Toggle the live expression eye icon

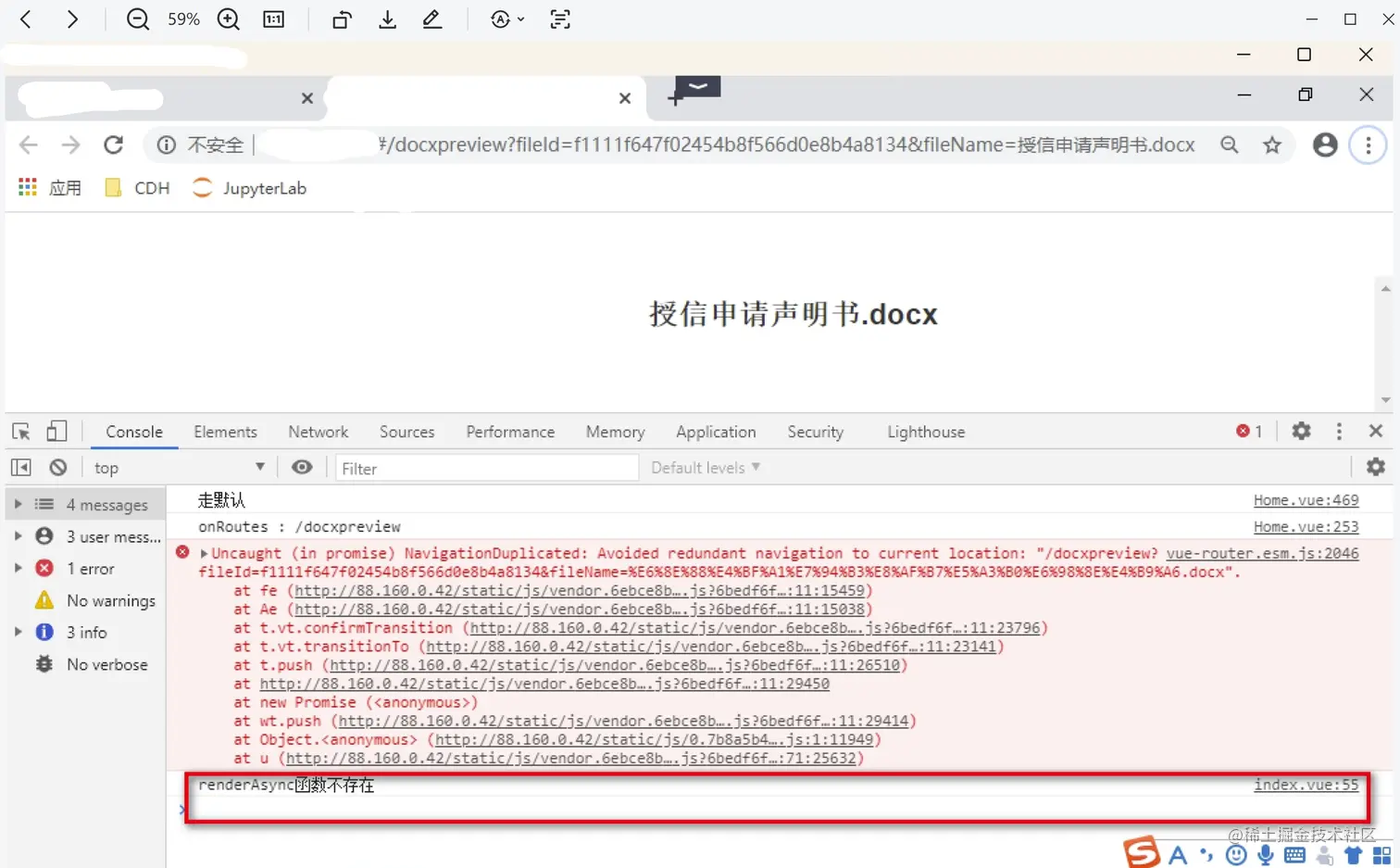(x=302, y=468)
